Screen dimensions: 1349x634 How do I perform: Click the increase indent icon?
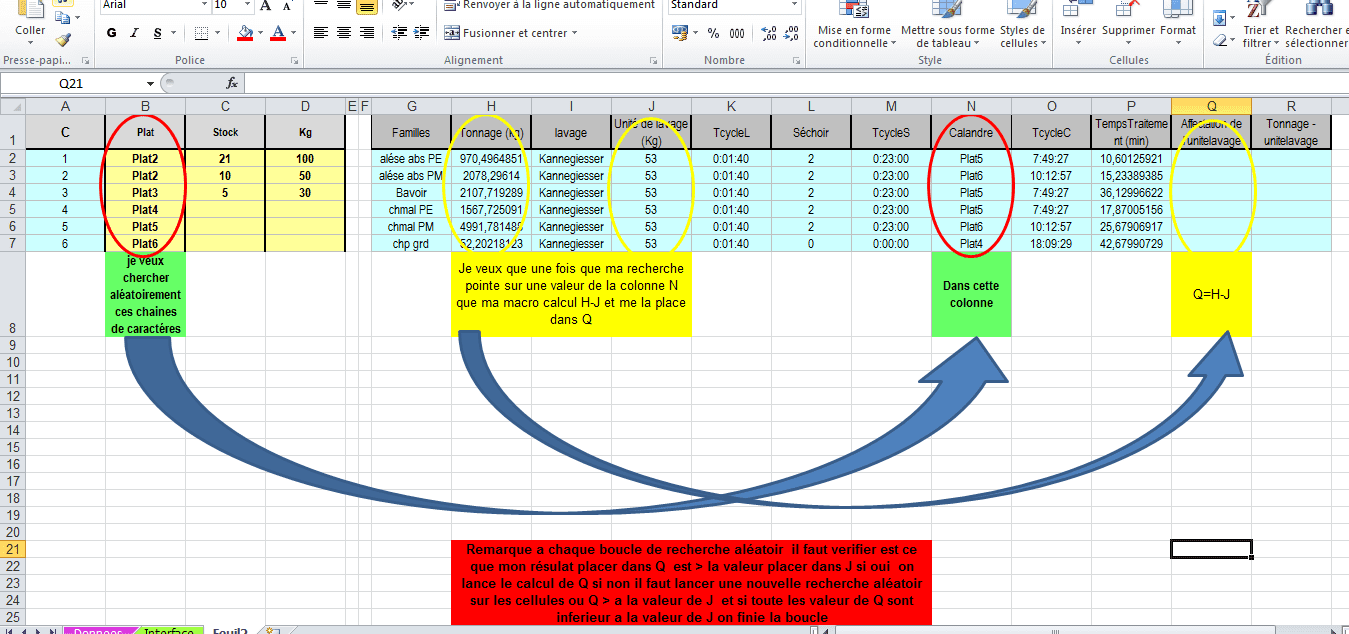[x=421, y=33]
